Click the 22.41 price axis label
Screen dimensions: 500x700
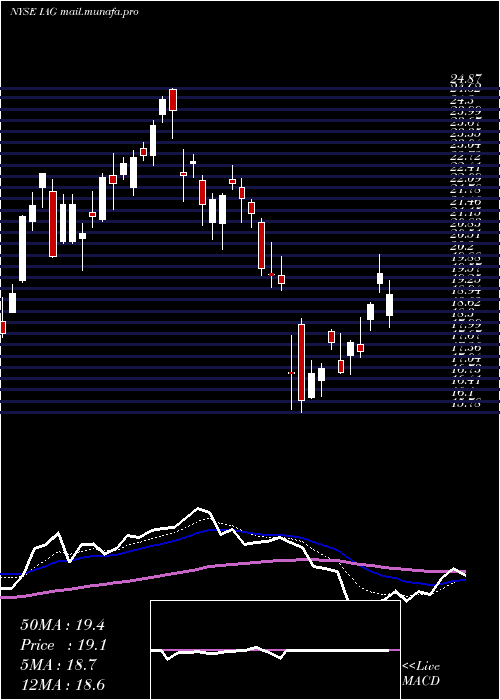point(465,168)
